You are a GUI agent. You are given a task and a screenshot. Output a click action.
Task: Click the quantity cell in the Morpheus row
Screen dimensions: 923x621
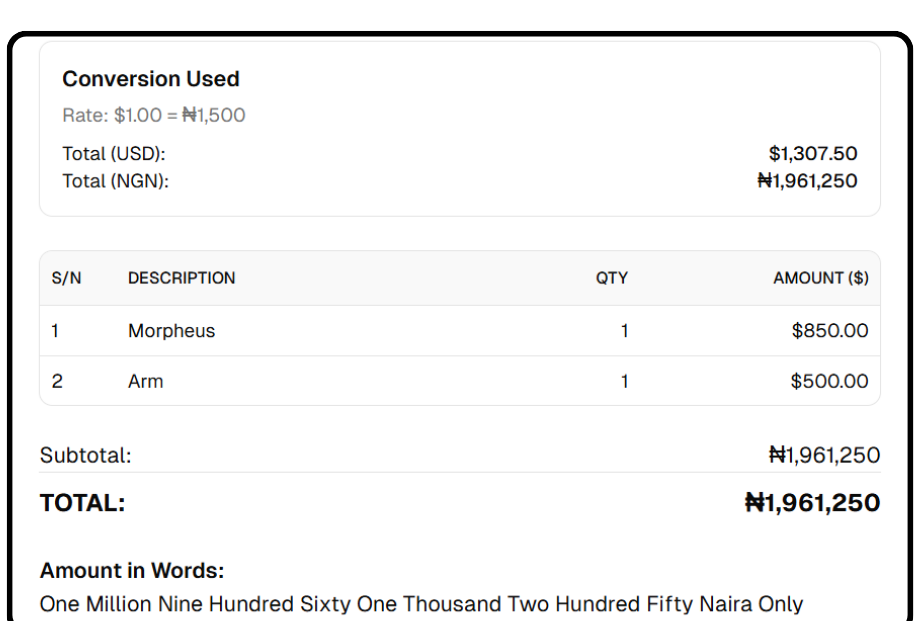[624, 331]
